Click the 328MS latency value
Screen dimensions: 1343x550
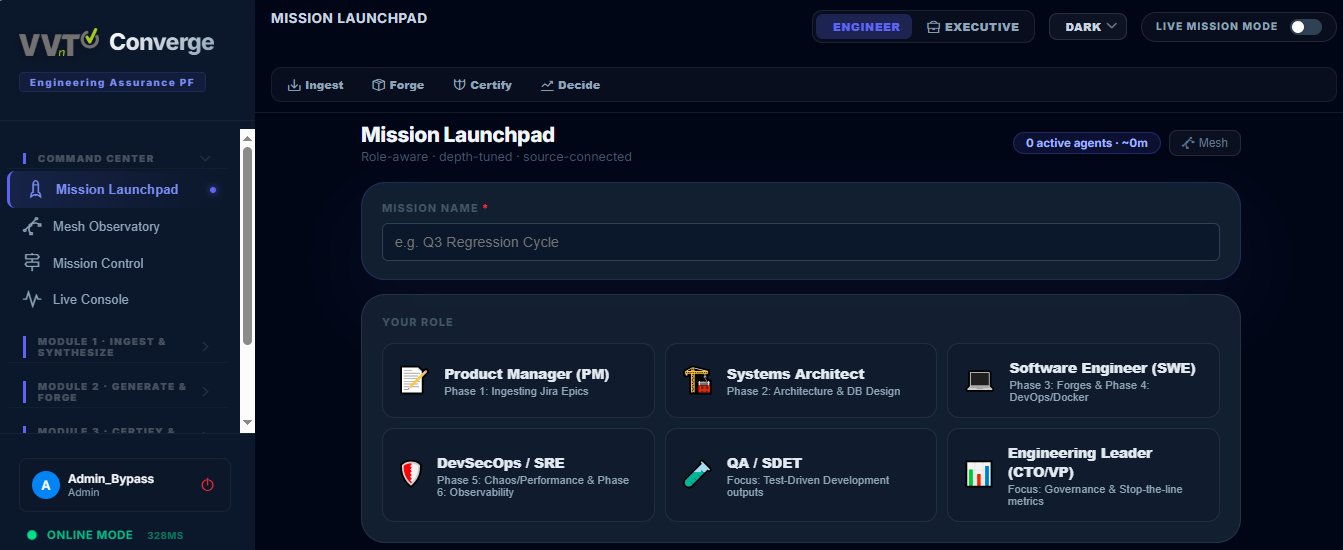[165, 536]
